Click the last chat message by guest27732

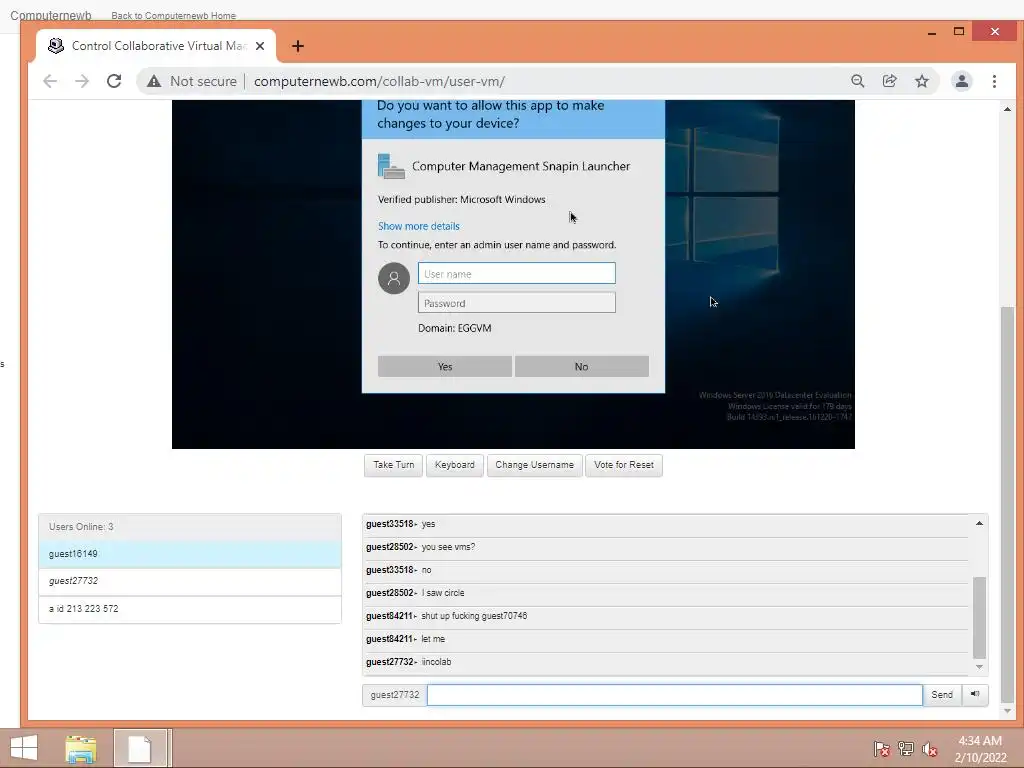pyautogui.click(x=436, y=662)
